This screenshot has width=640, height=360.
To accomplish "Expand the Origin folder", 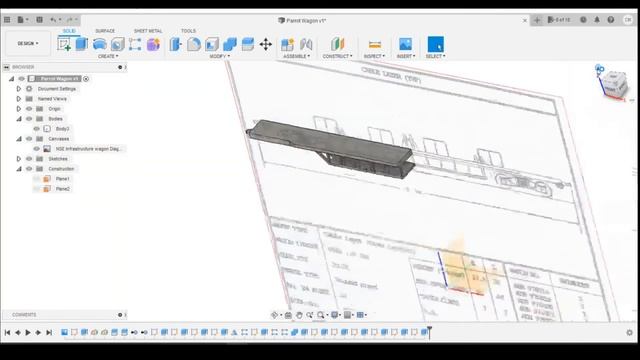I will tap(19, 109).
